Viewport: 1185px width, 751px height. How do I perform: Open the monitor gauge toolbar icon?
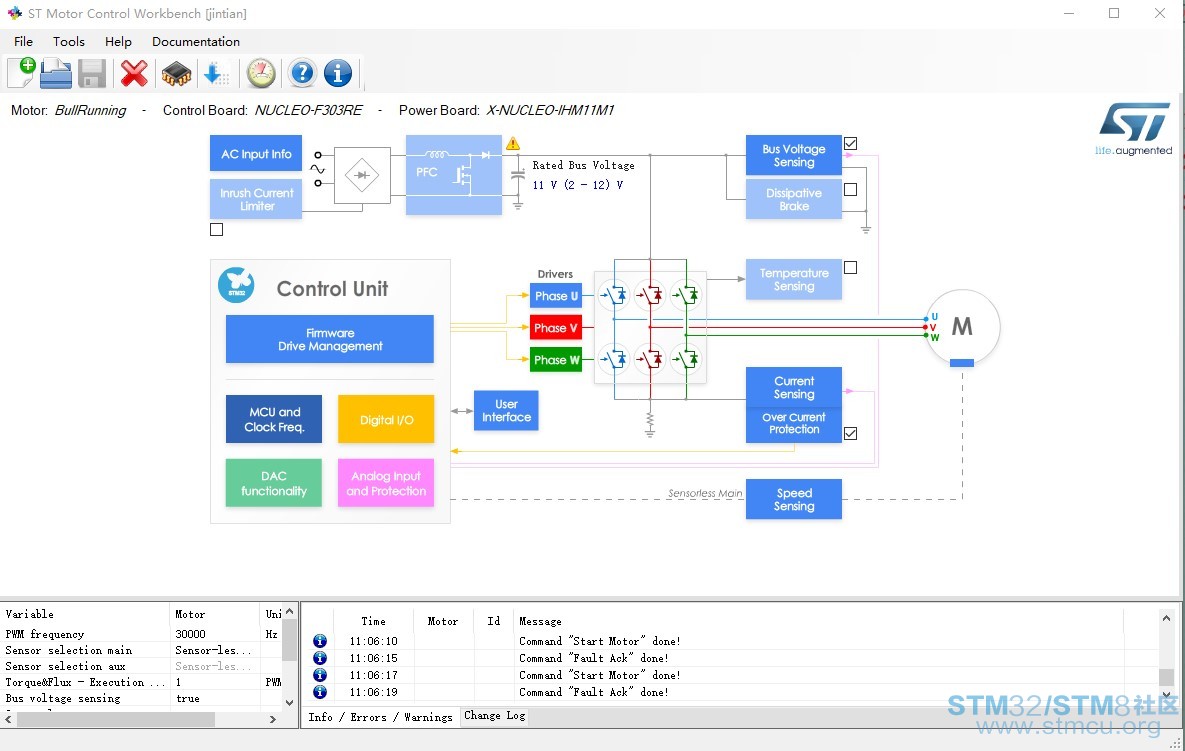pos(261,73)
